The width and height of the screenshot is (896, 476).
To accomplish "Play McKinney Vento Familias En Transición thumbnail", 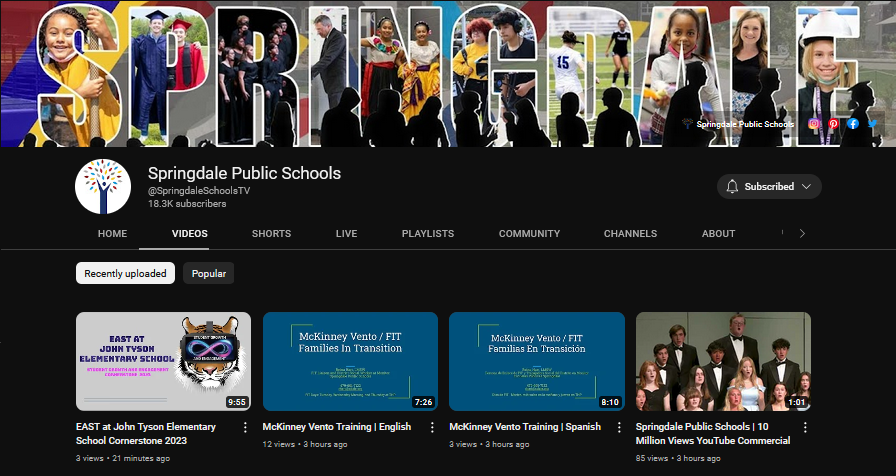I will pos(537,361).
